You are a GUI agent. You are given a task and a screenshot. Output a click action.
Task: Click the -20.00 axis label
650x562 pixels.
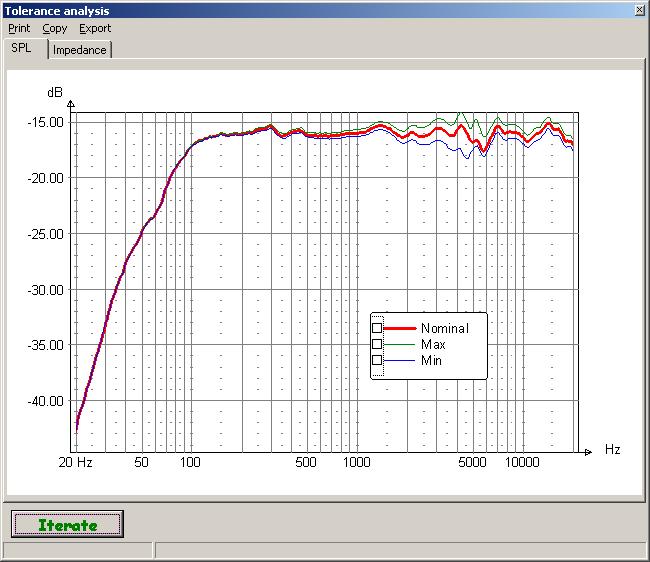[x=46, y=178]
